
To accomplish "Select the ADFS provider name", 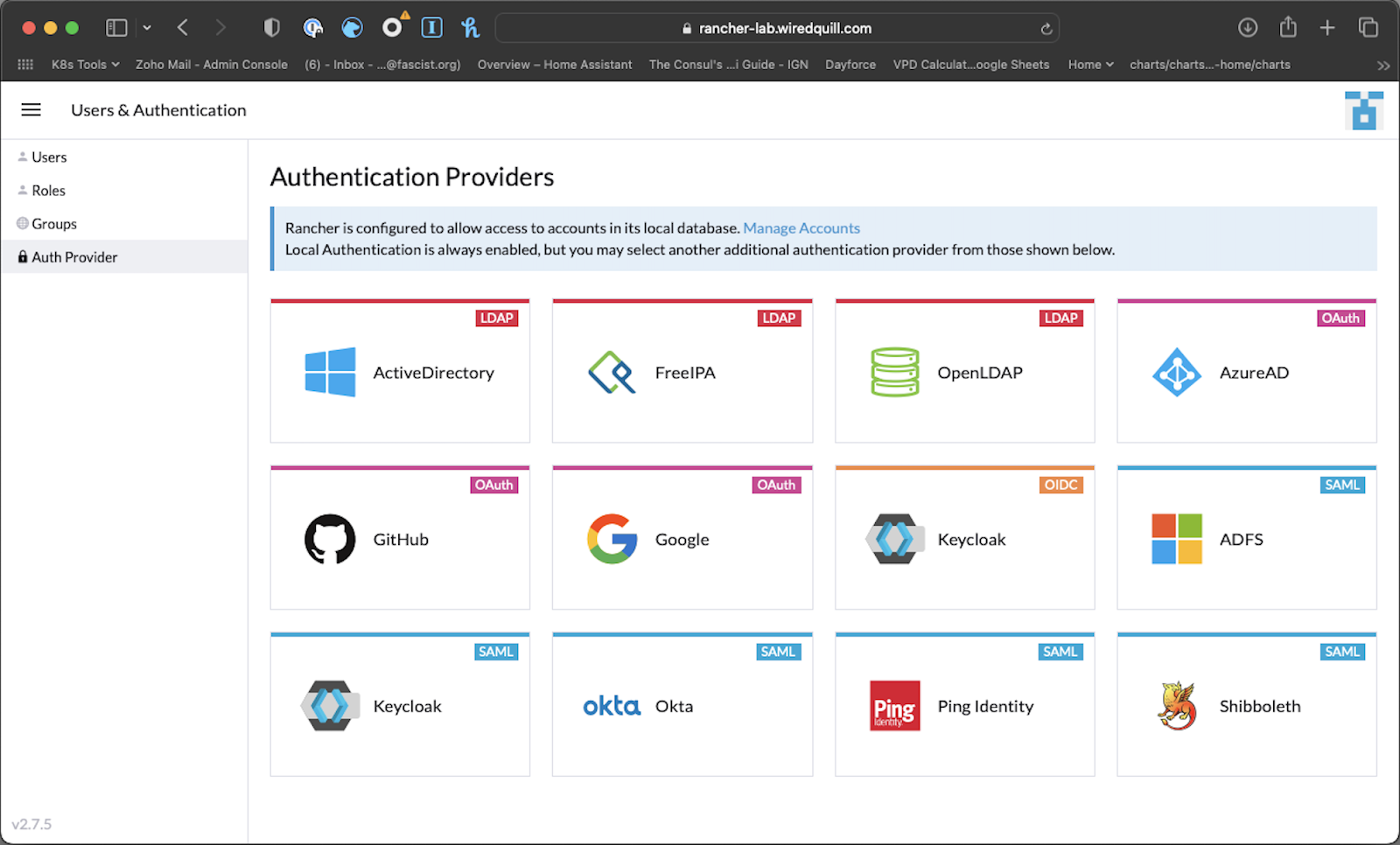I will pos(1242,540).
